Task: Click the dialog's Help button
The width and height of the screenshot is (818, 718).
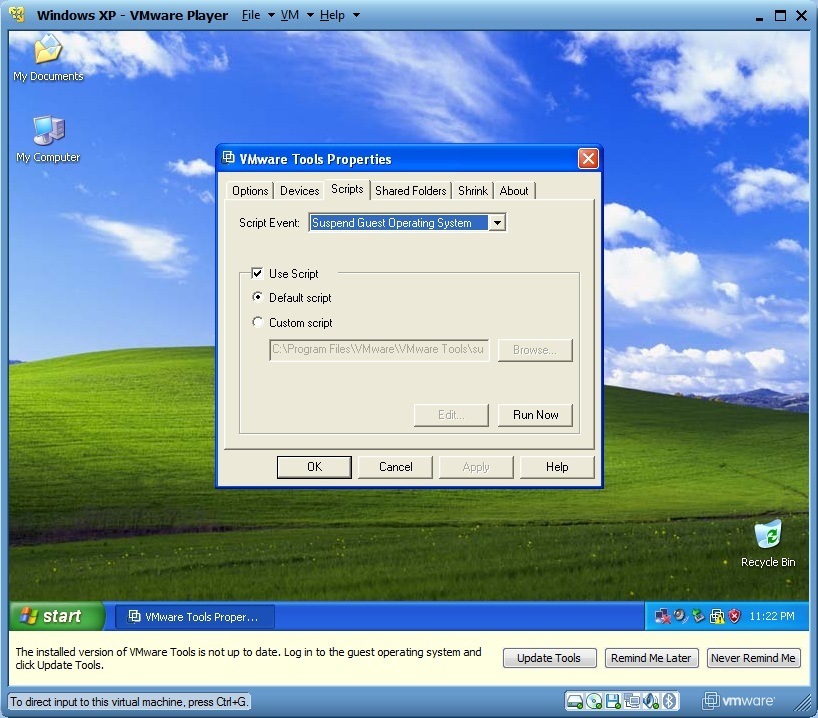Action: coord(557,467)
